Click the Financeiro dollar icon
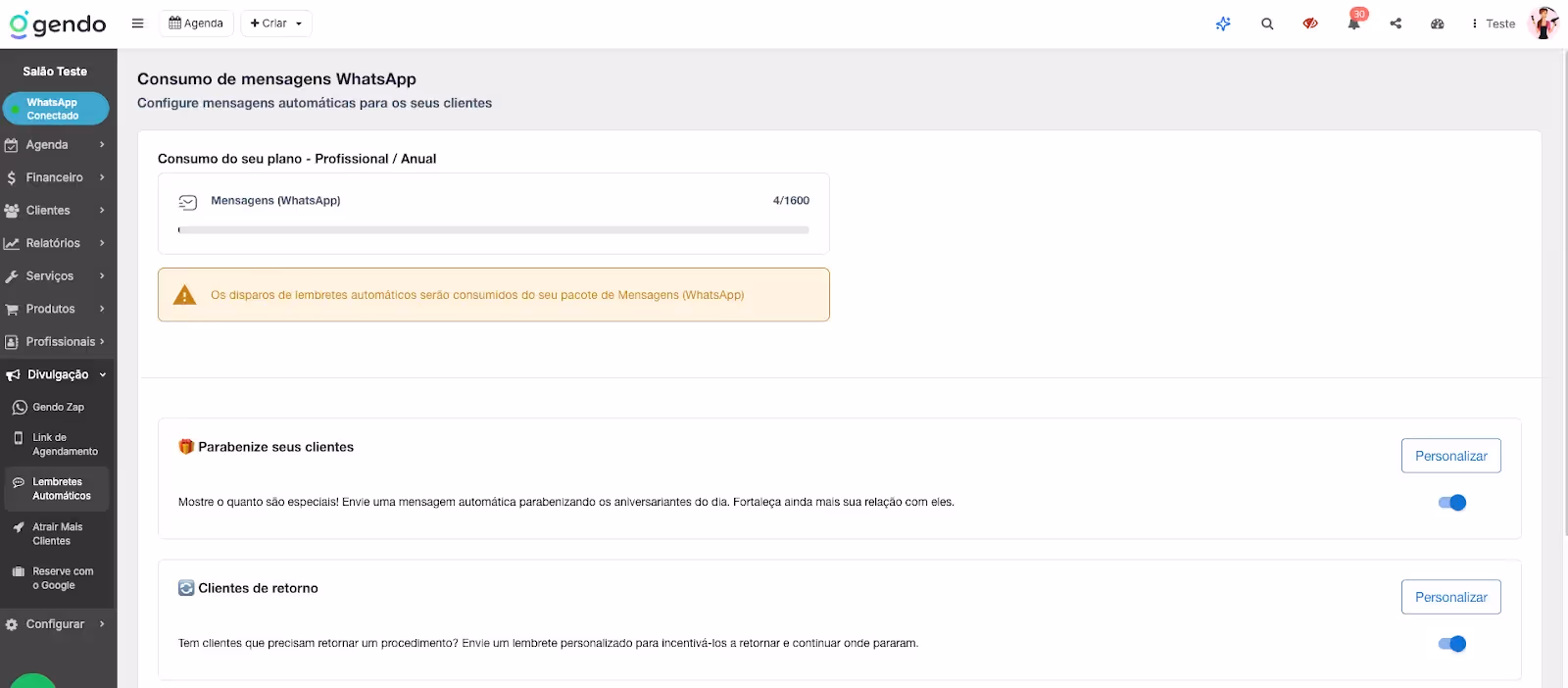Screen dimensions: 1568x688 point(12,177)
